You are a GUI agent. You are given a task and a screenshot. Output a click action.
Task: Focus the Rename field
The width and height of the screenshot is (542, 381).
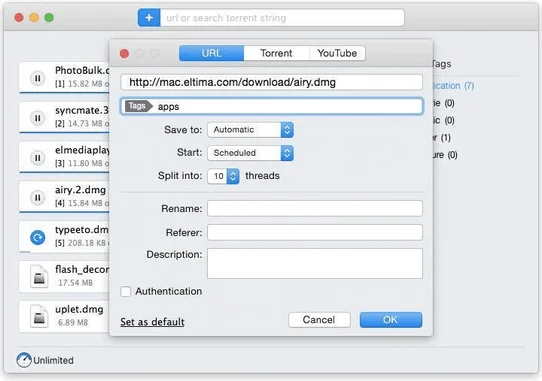(315, 208)
